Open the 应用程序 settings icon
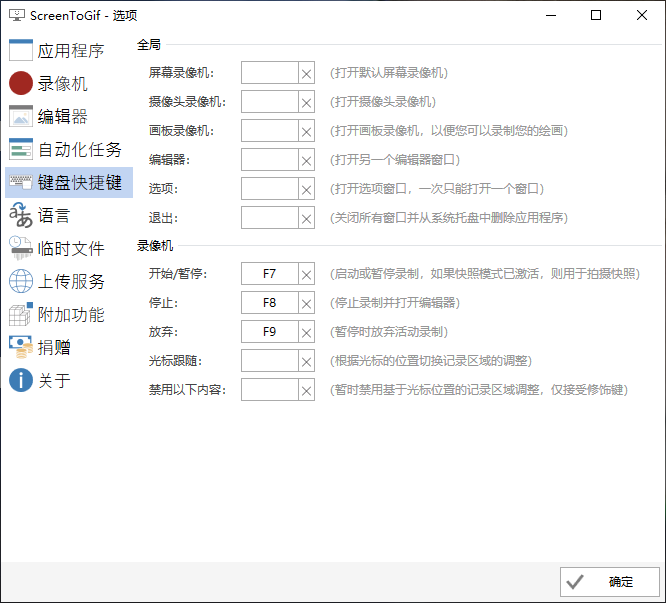666x603 pixels. pos(21,50)
